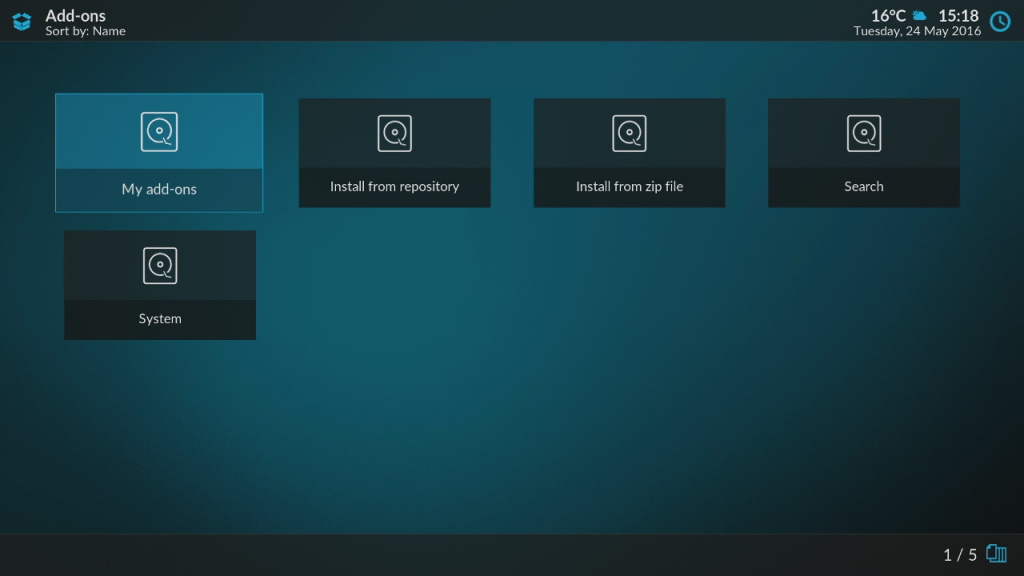Click the cloud weather icon
The height and width of the screenshot is (576, 1024).
tap(919, 15)
